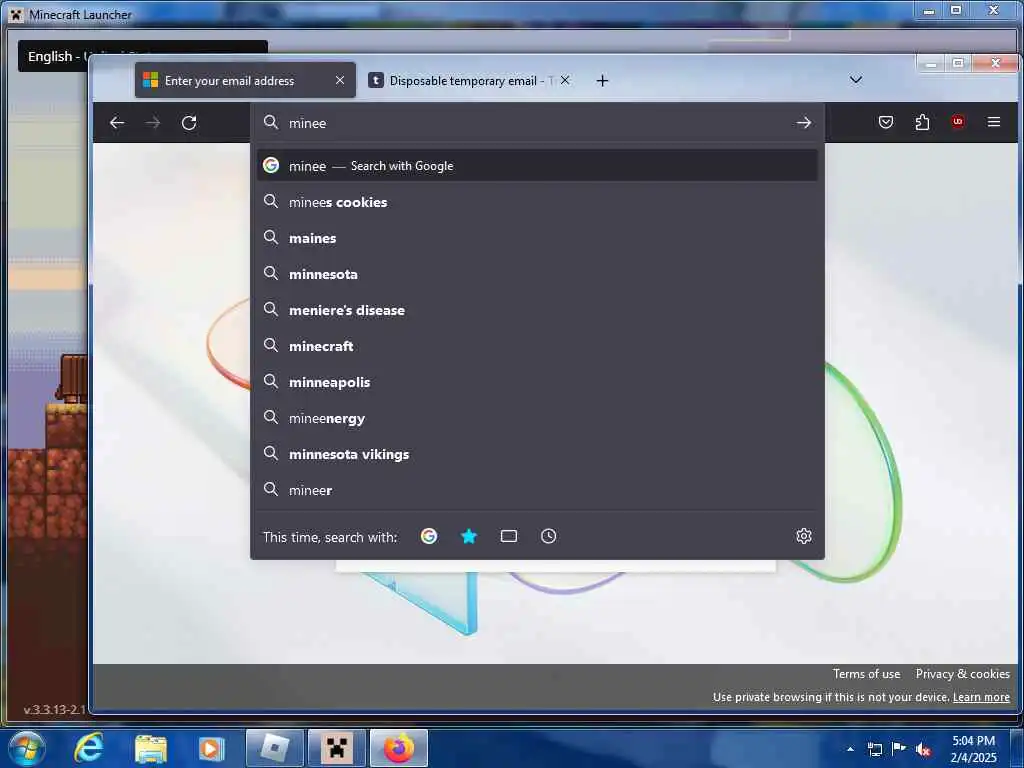
Task: Open language dropdown in Minecraft Launcher
Action: 54,56
